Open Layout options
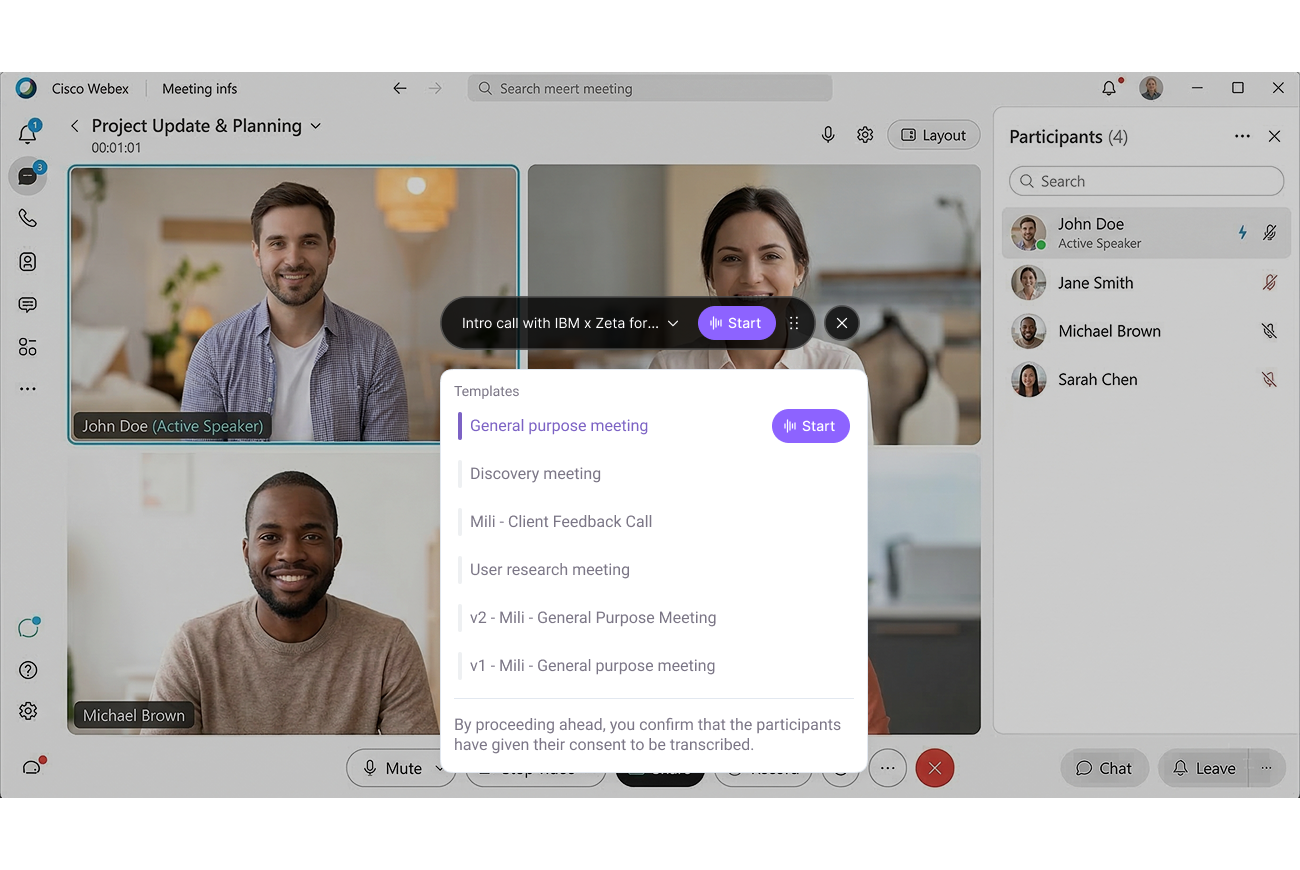 coord(933,135)
